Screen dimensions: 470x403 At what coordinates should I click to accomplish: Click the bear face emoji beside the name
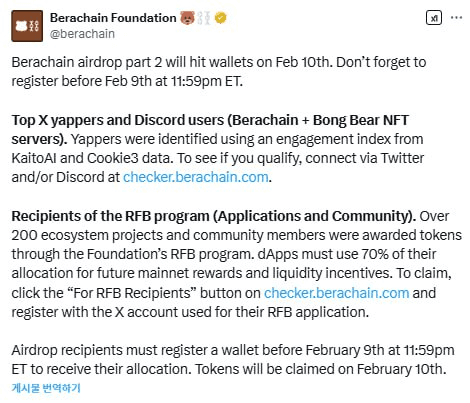[x=188, y=18]
